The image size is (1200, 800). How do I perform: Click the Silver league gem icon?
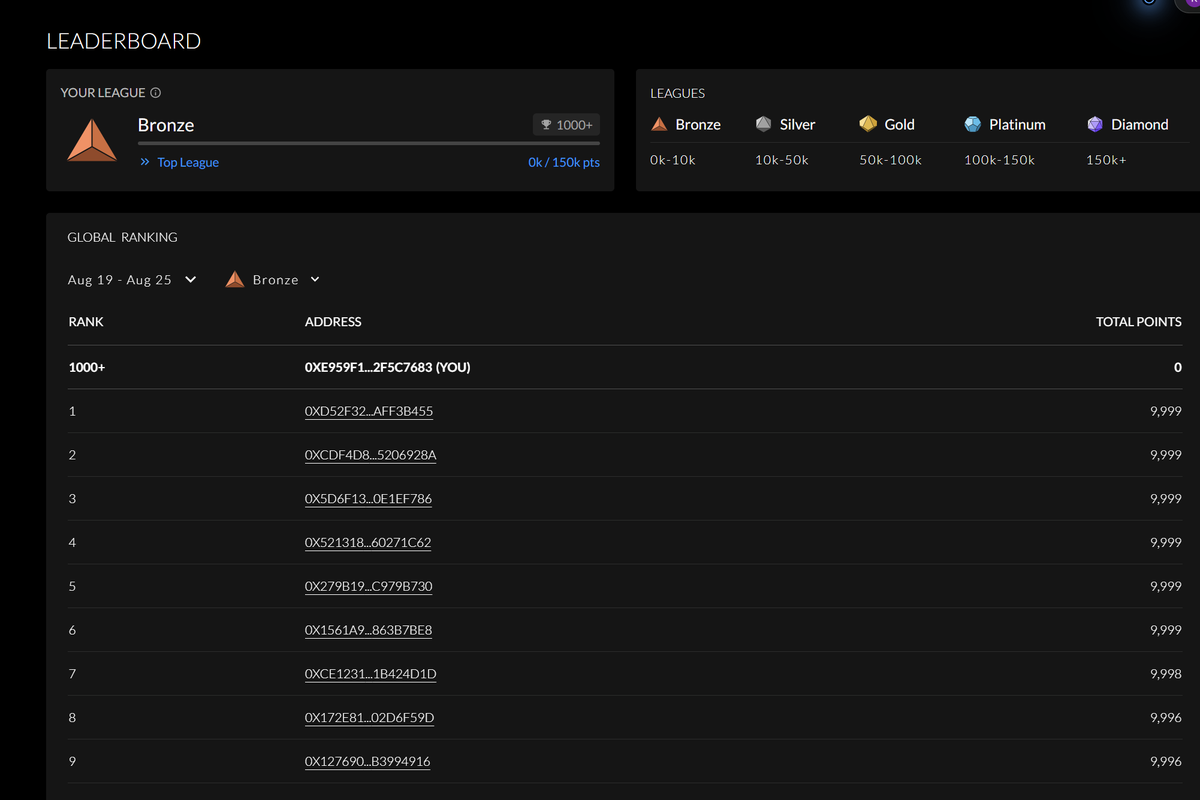pos(764,124)
